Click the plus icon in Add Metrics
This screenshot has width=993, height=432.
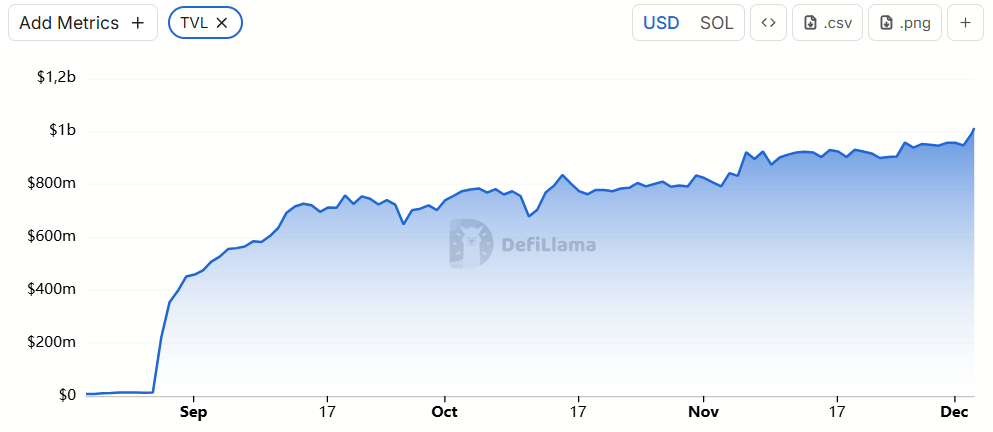pyautogui.click(x=137, y=23)
